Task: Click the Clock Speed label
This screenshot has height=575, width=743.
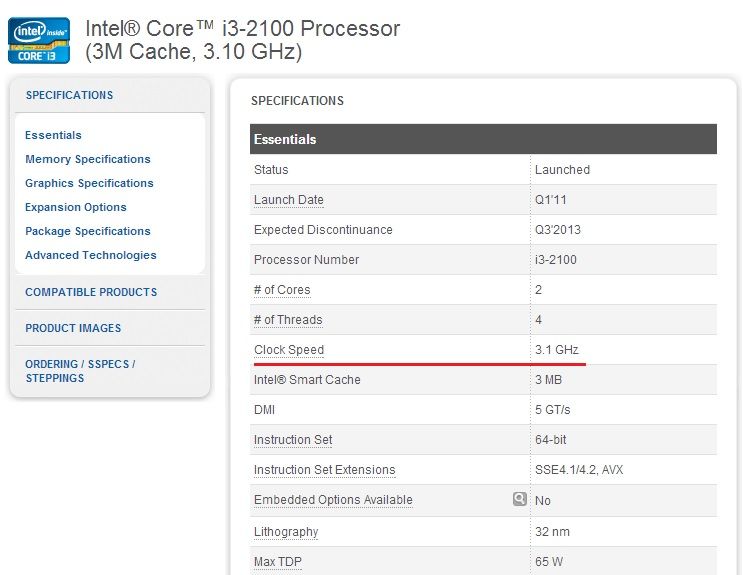Action: tap(289, 350)
